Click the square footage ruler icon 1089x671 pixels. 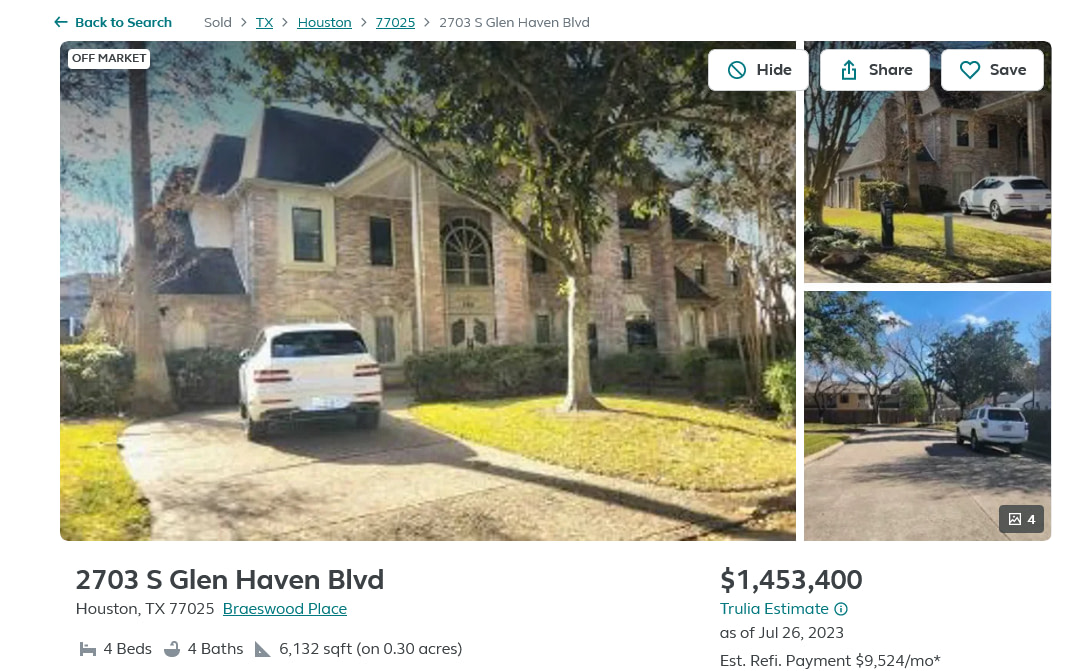coord(263,649)
